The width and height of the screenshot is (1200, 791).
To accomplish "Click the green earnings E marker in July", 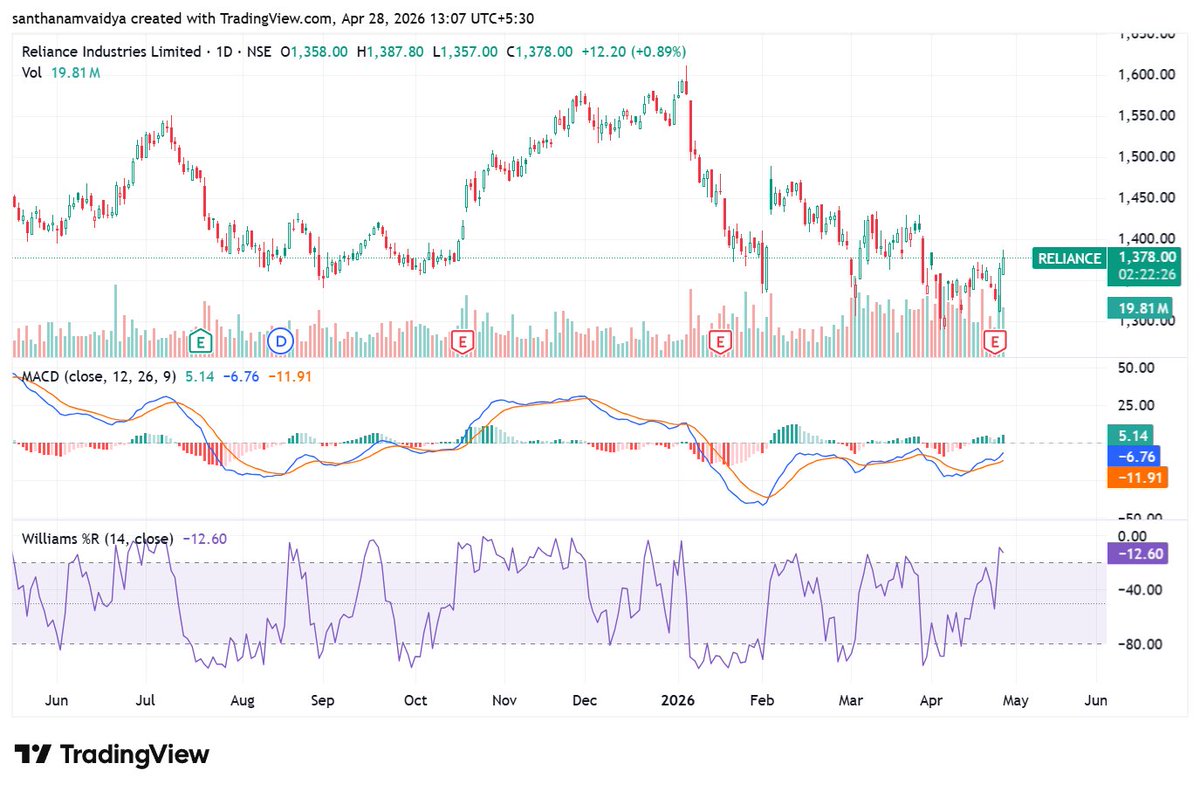I will [202, 342].
